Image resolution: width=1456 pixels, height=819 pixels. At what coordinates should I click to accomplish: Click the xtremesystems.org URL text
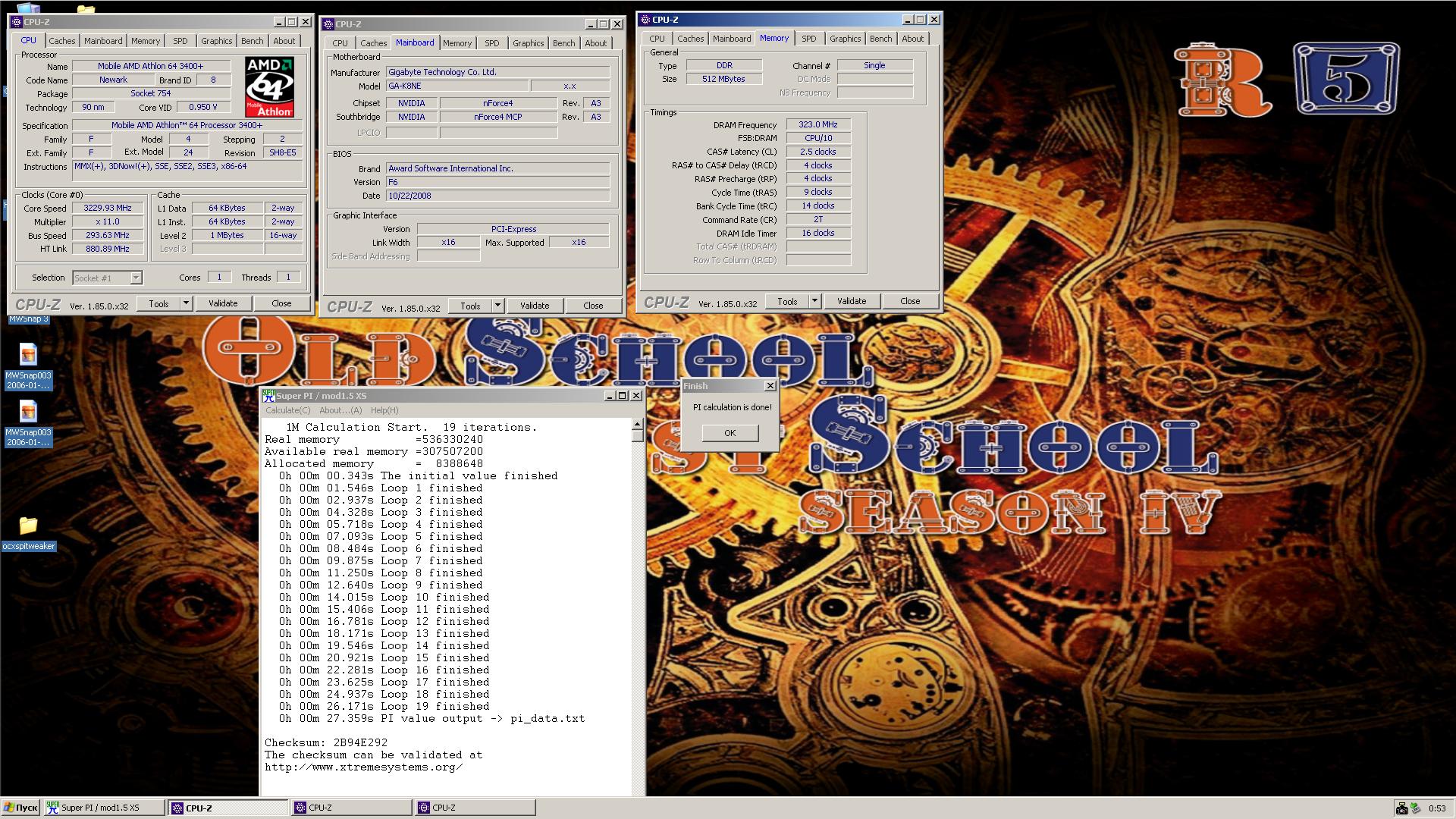click(x=364, y=767)
